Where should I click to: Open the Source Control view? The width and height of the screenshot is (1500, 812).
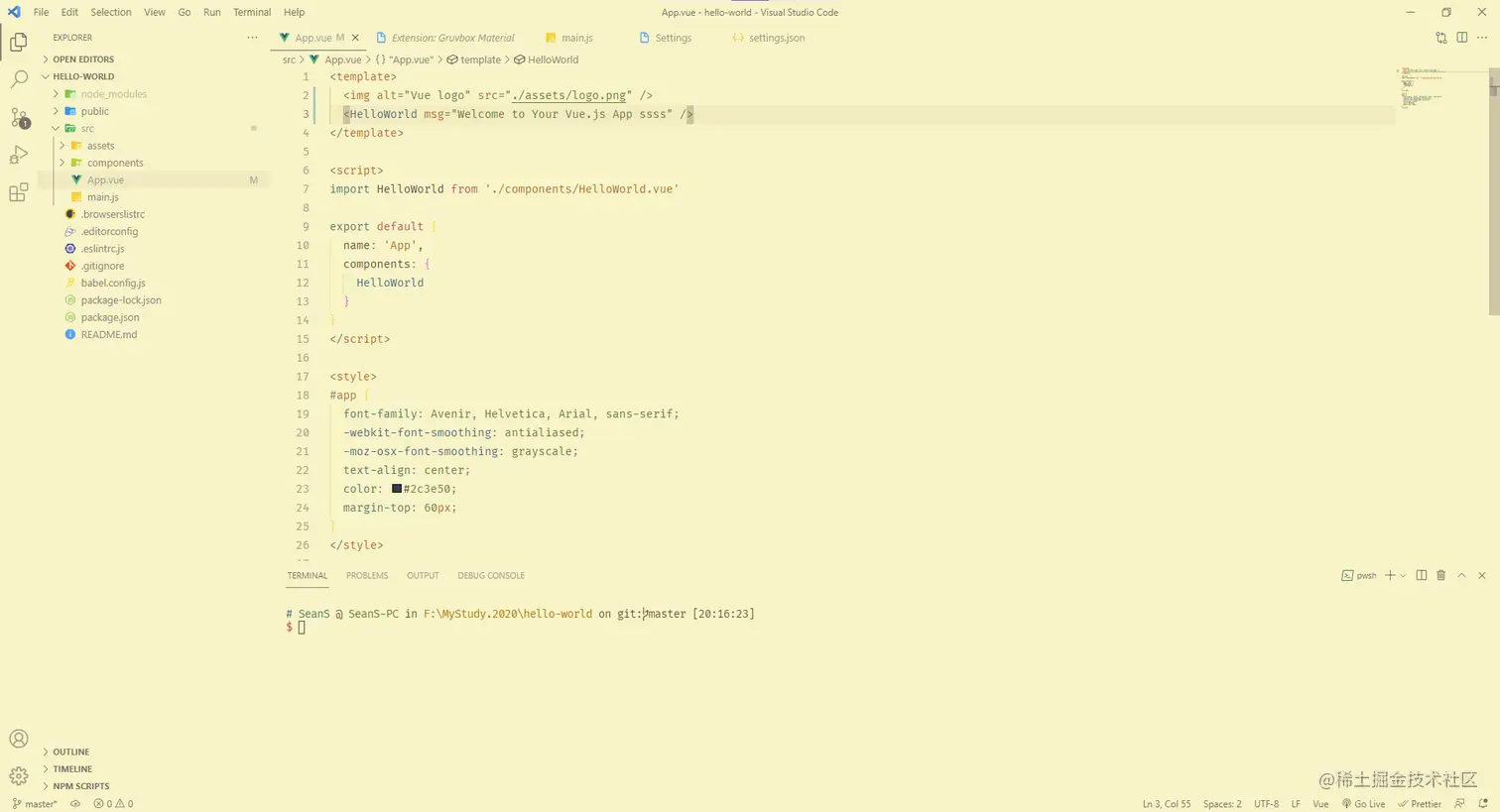[x=19, y=117]
